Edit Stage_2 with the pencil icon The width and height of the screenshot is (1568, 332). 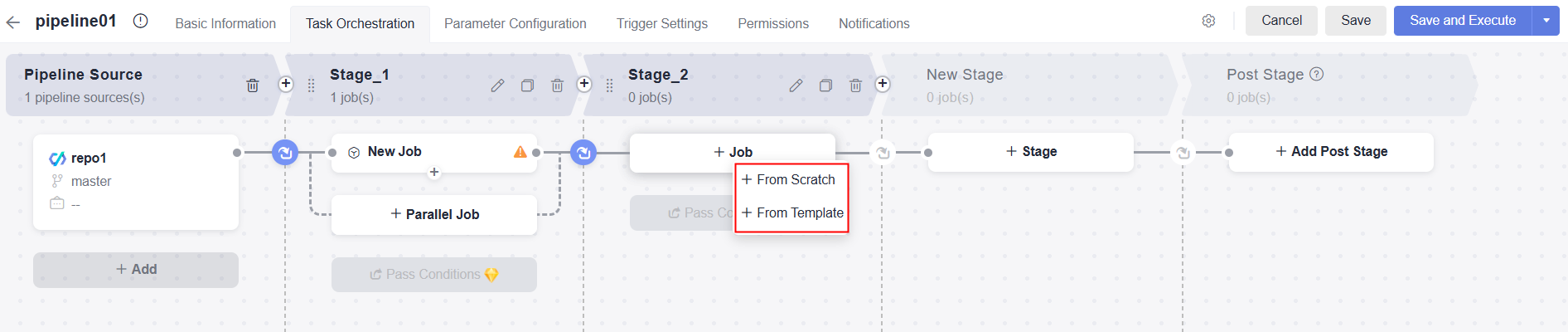(x=796, y=85)
